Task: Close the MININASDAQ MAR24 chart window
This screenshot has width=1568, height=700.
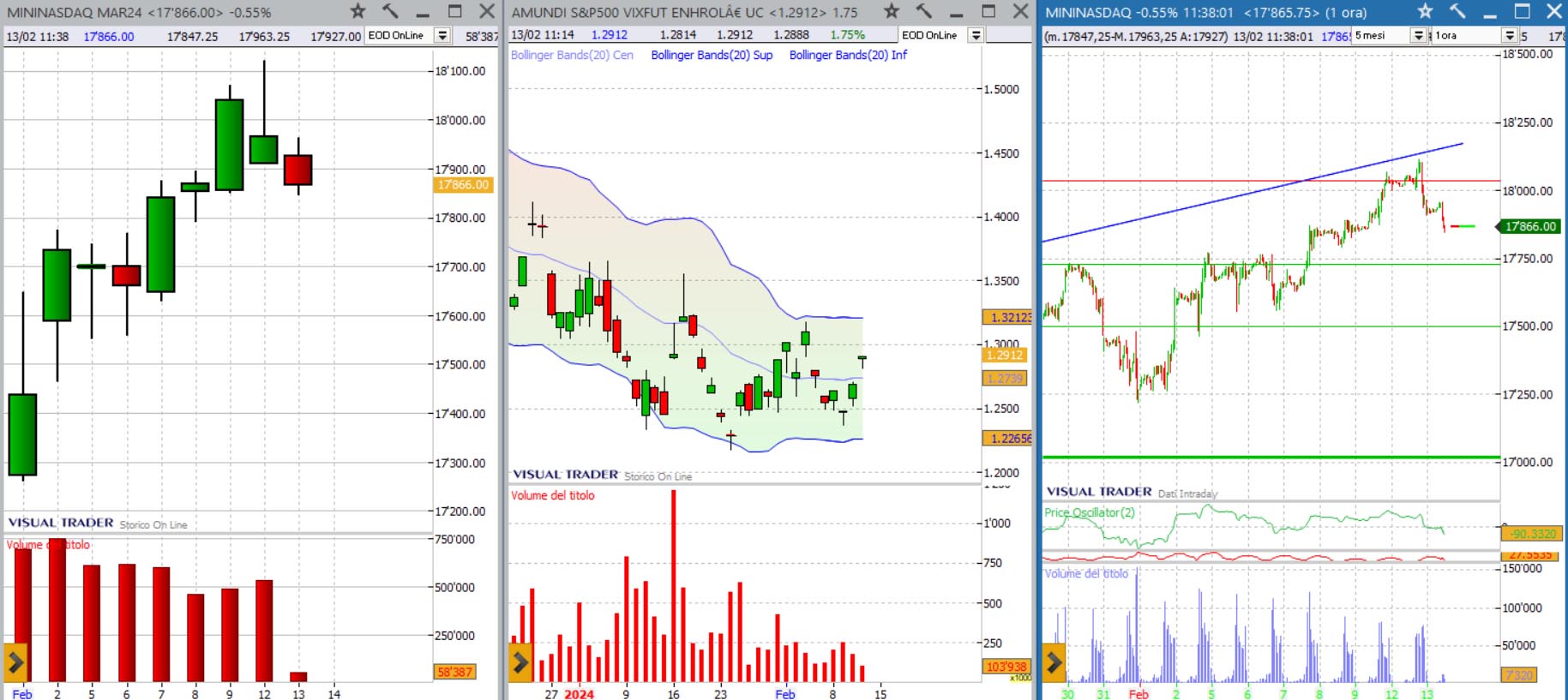Action: click(487, 11)
